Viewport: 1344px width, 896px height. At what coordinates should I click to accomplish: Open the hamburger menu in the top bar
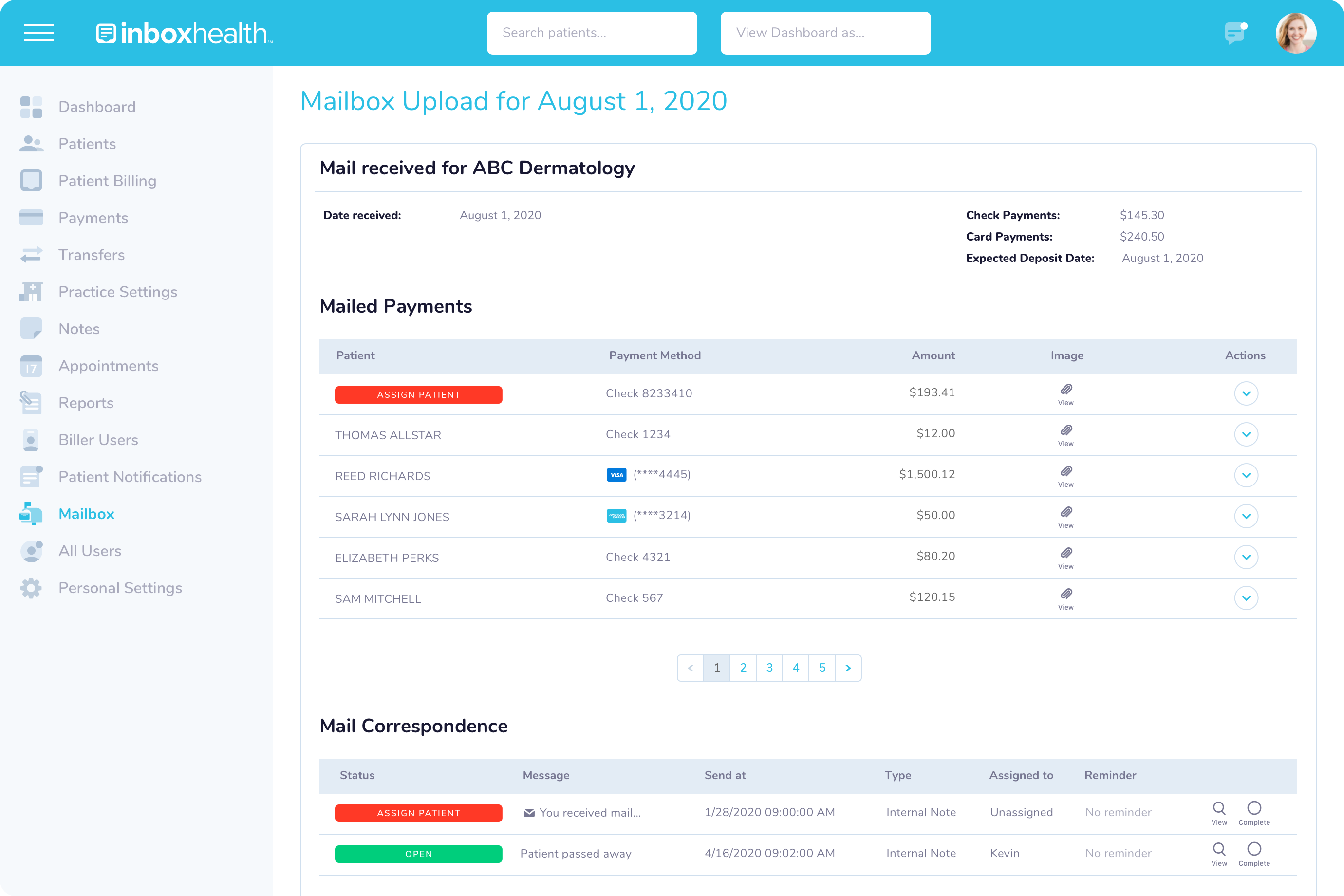click(x=39, y=33)
